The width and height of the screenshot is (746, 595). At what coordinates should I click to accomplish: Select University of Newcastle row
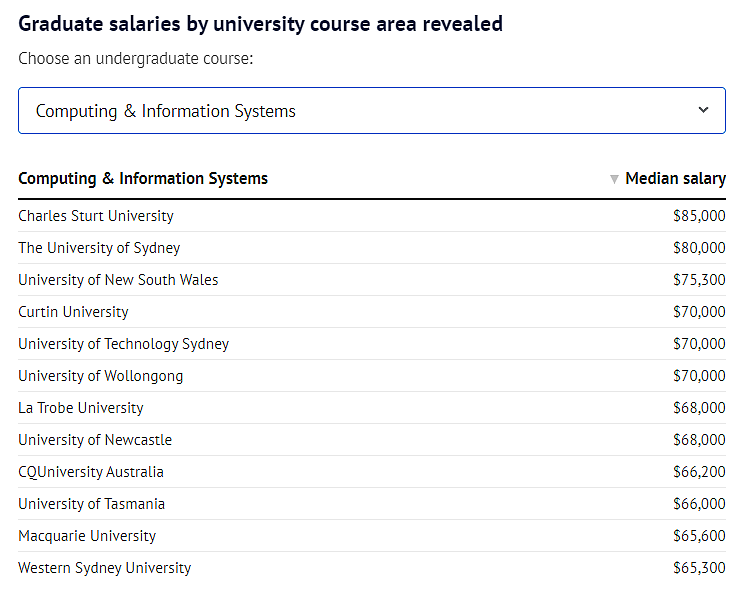pos(372,439)
